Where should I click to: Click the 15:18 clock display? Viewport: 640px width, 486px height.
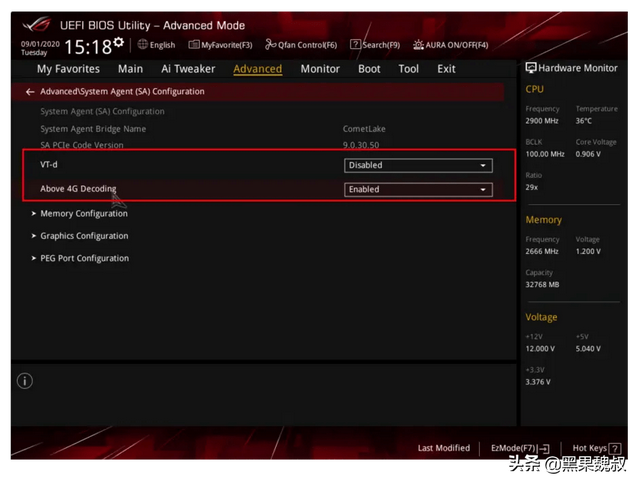(x=88, y=47)
